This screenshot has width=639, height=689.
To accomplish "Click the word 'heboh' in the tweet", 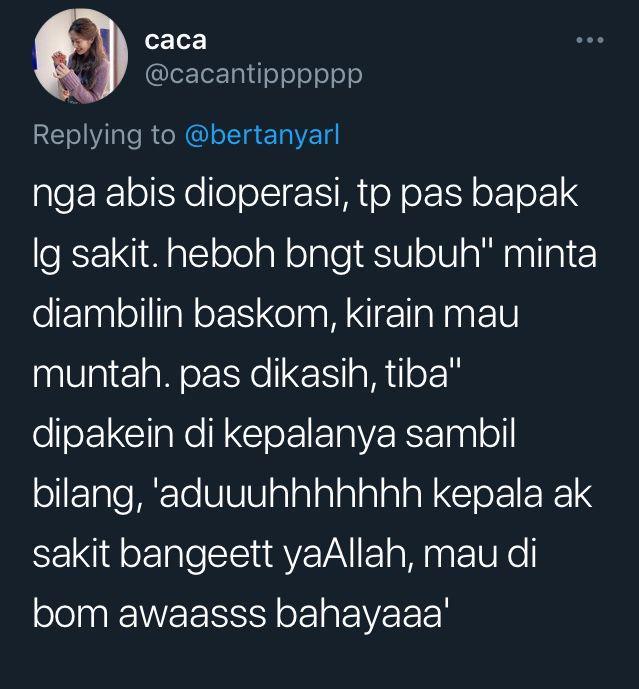I will (x=221, y=254).
